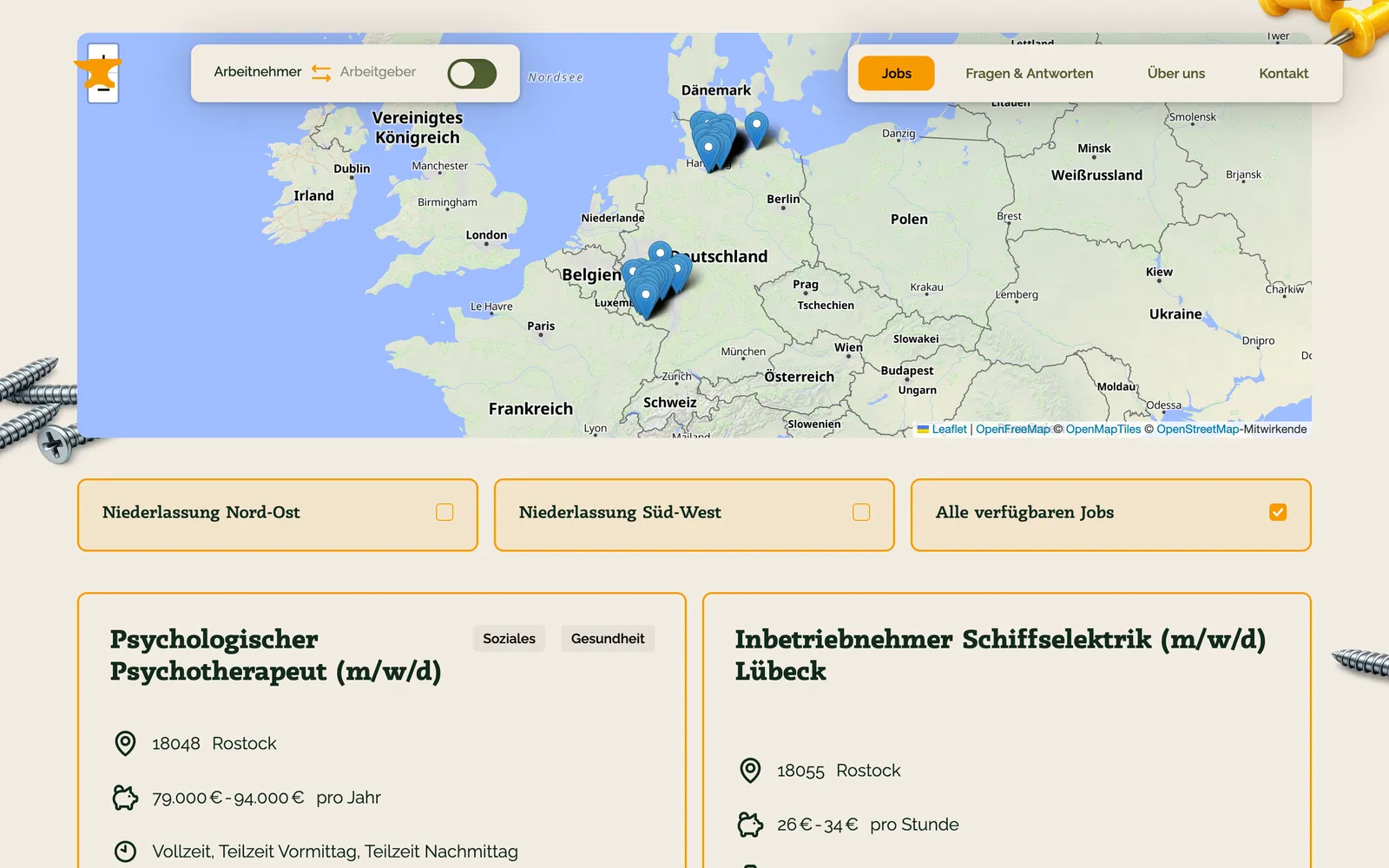Open the OpenStreetMap attribution link
The width and height of the screenshot is (1389, 868).
1198,429
